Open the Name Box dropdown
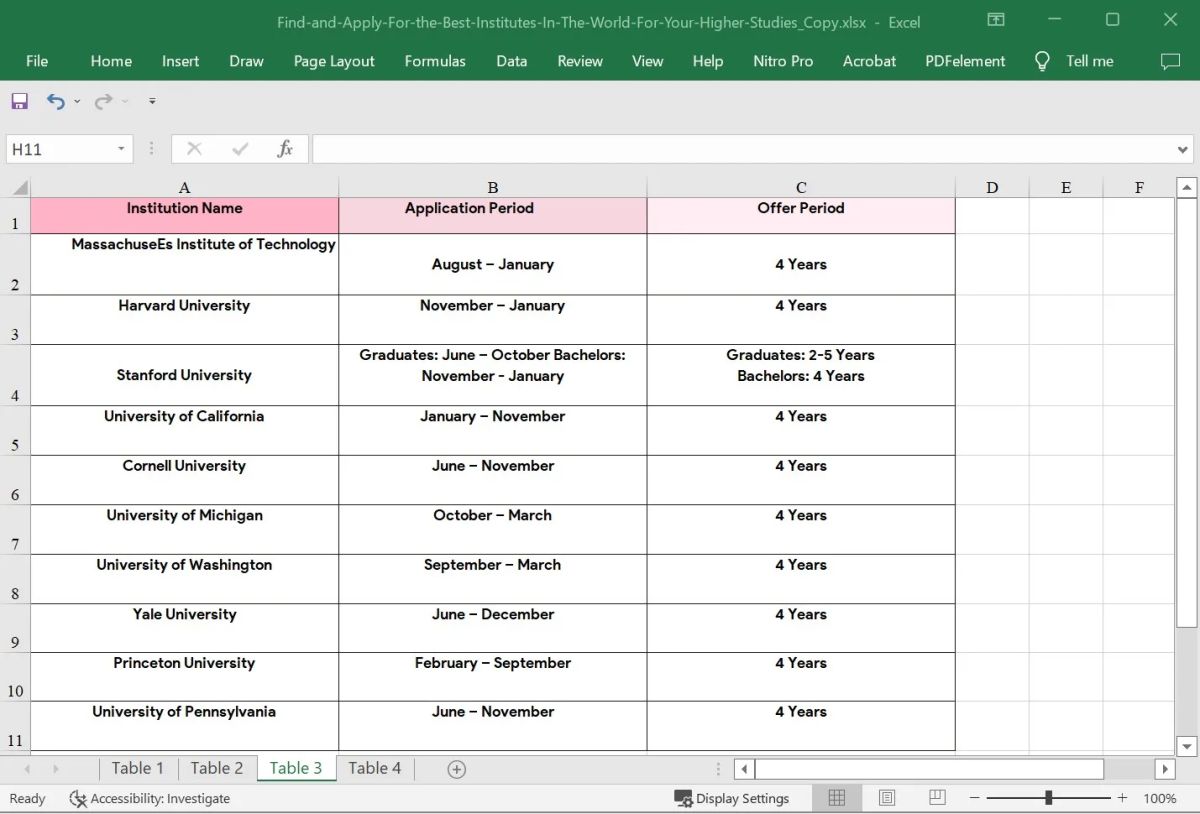 point(119,148)
